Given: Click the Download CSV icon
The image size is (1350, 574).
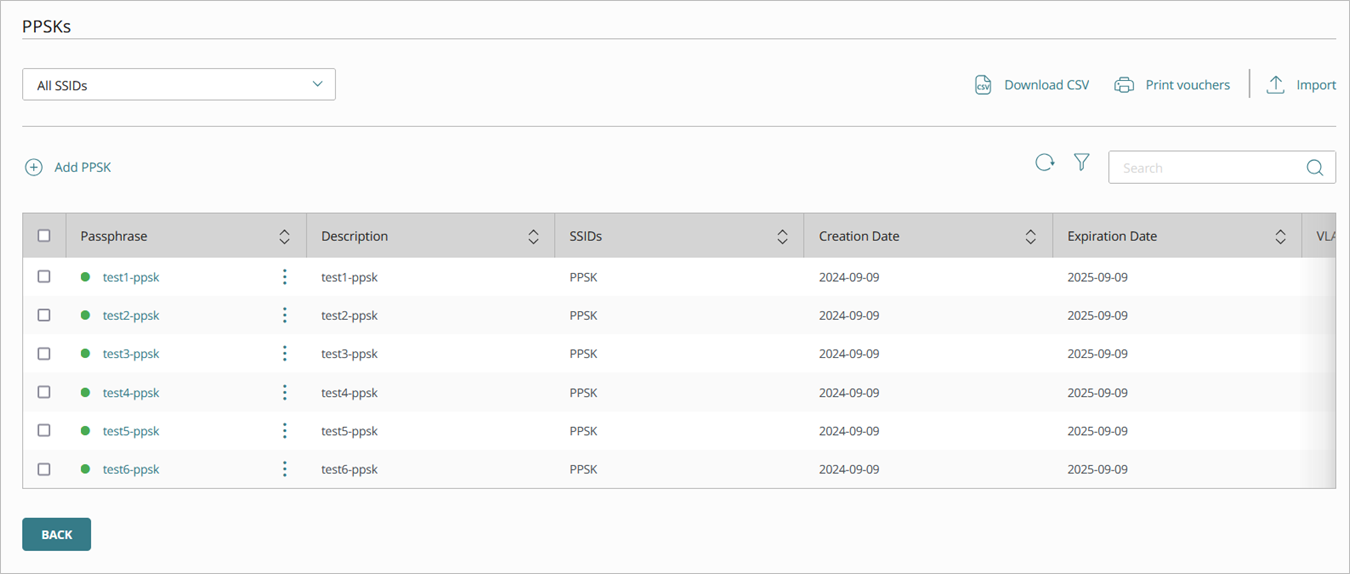Looking at the screenshot, I should 983,85.
